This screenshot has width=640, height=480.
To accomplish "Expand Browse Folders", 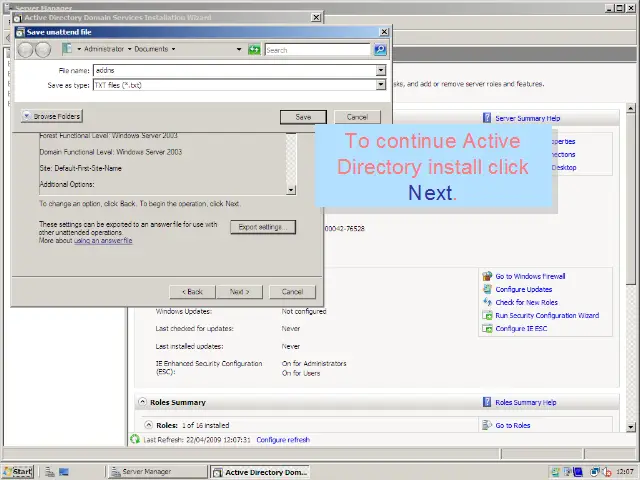I will click(52, 116).
